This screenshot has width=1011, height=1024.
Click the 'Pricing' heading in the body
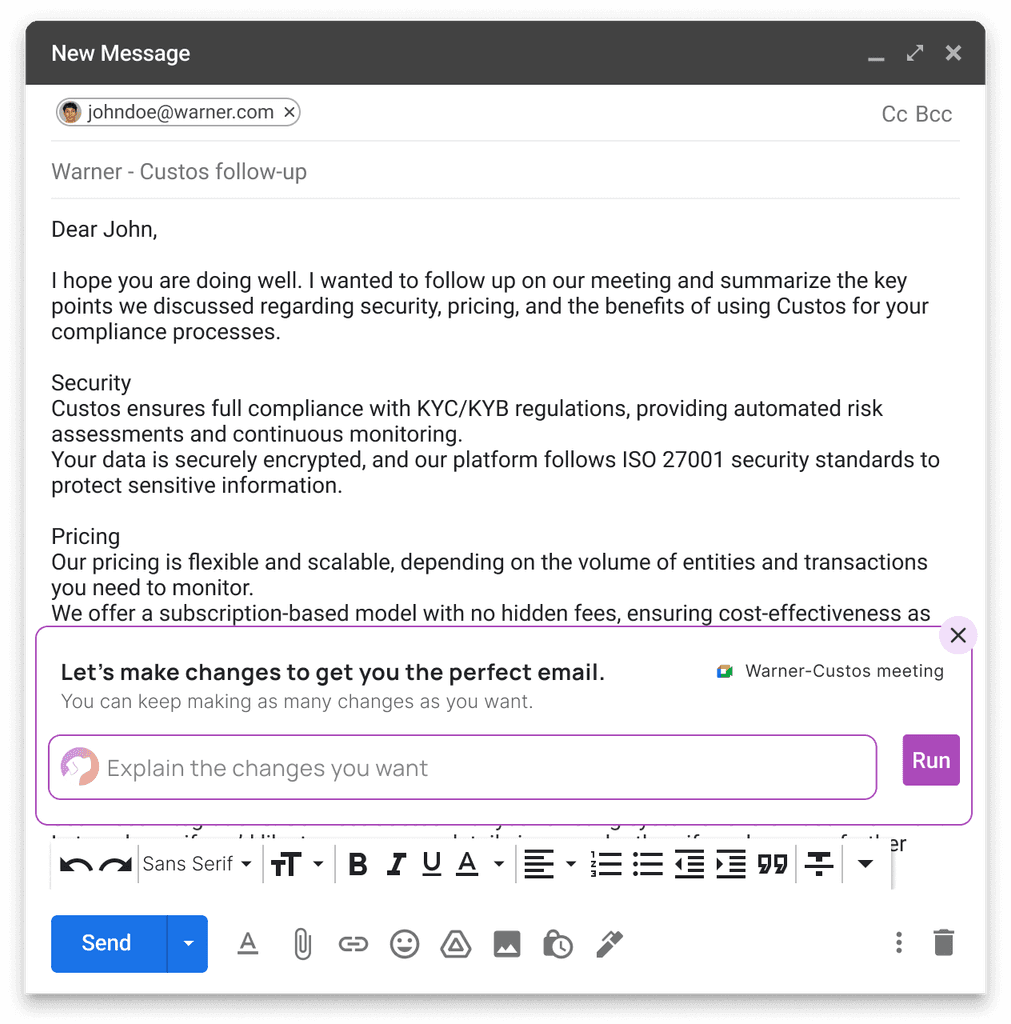point(86,536)
